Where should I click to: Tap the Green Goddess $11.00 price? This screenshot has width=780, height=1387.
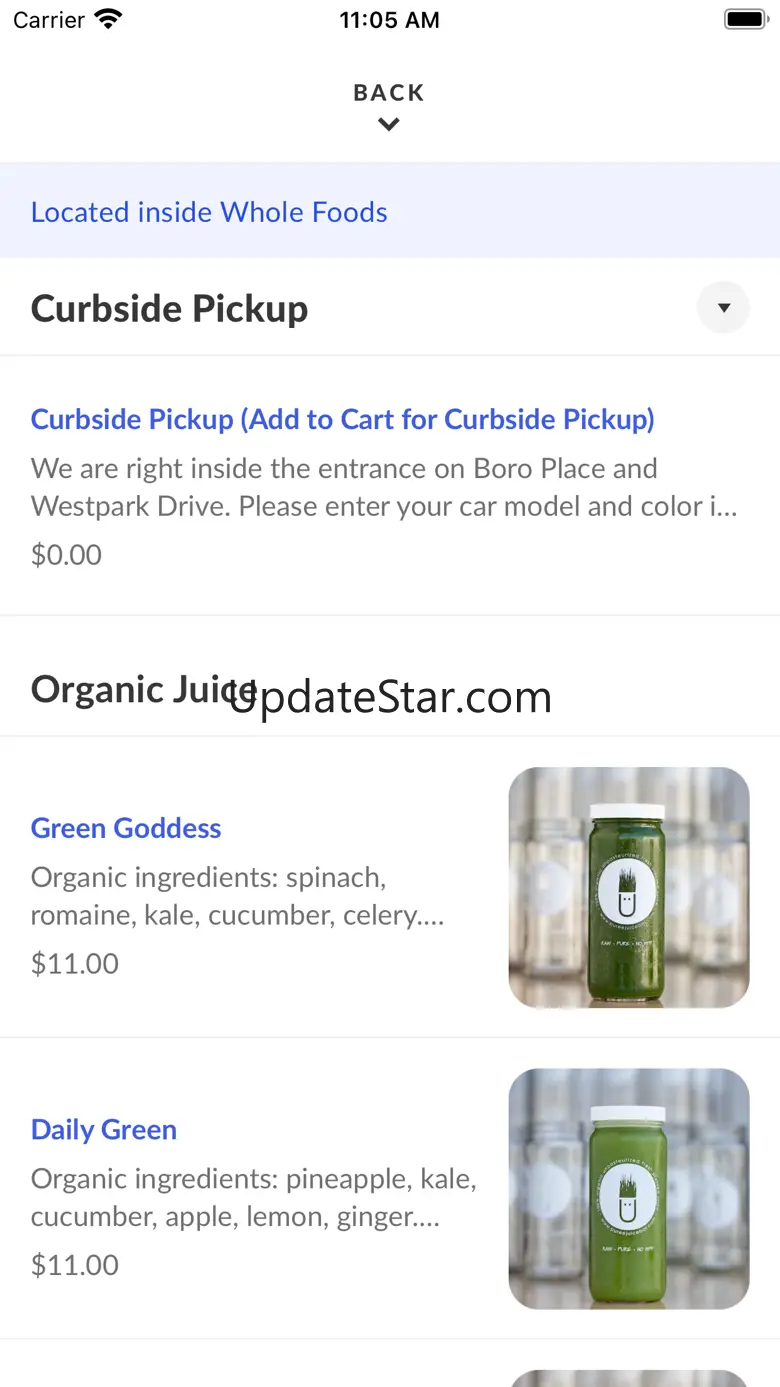pos(75,964)
